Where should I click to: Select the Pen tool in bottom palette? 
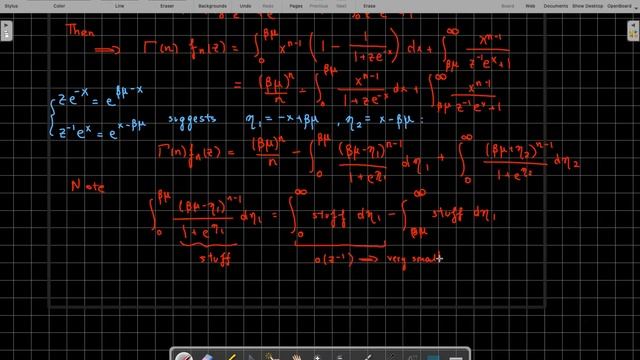pos(184,357)
